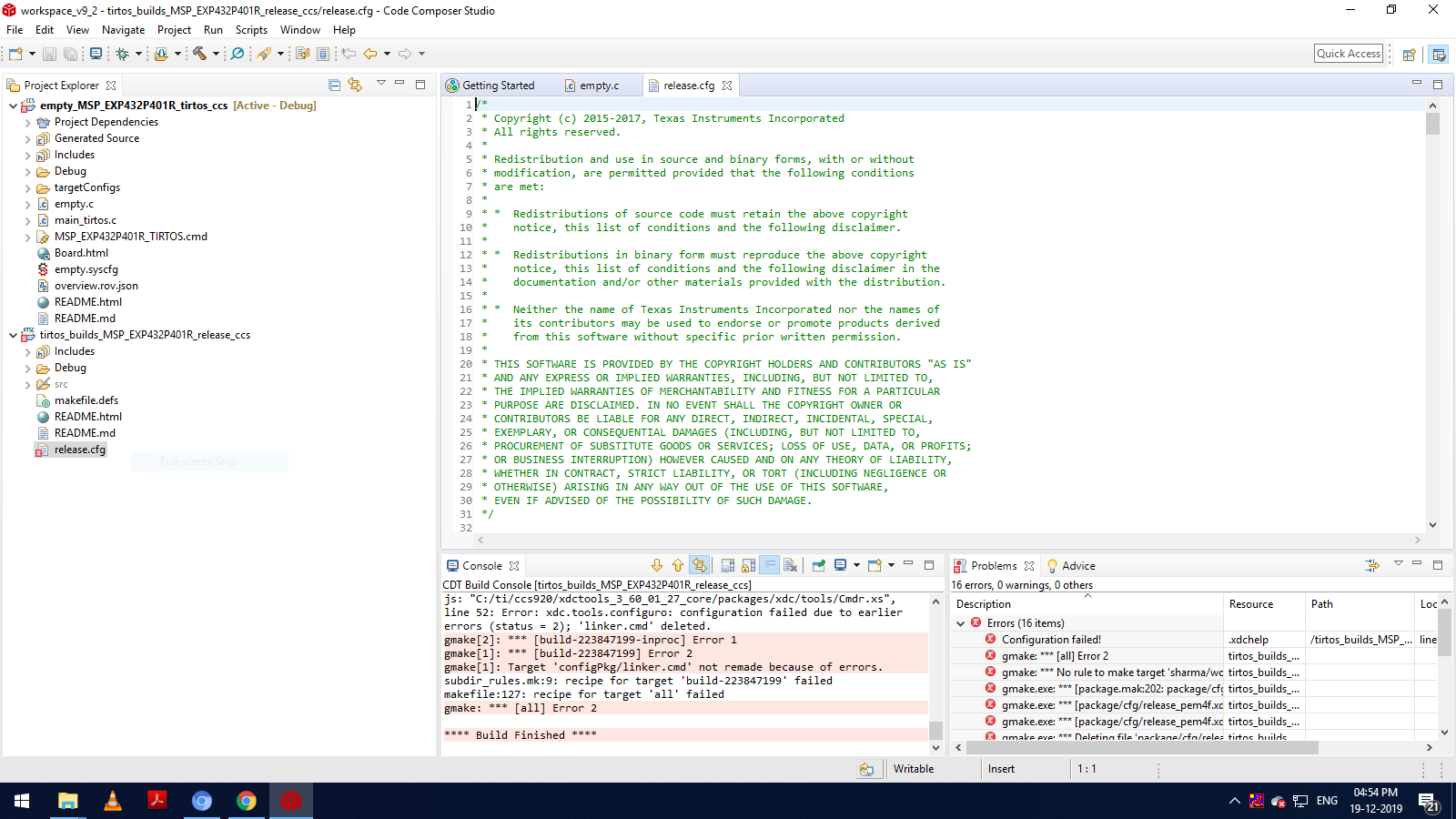The width and height of the screenshot is (1456, 819).
Task: Click the filters icon in Problems view
Action: [1372, 565]
